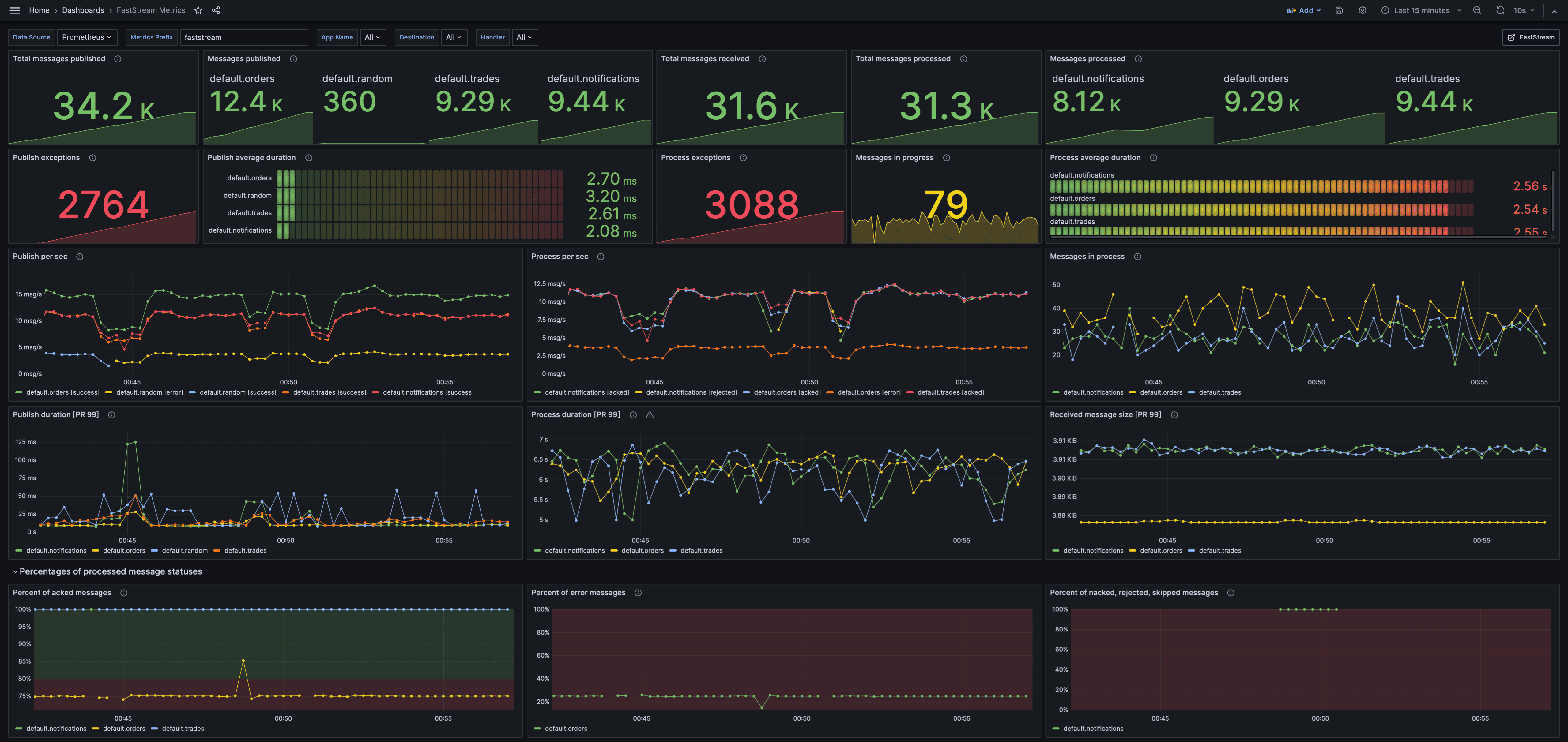This screenshot has height=742, width=1568.
Task: Open the Add menu in toolbar
Action: tap(1303, 10)
